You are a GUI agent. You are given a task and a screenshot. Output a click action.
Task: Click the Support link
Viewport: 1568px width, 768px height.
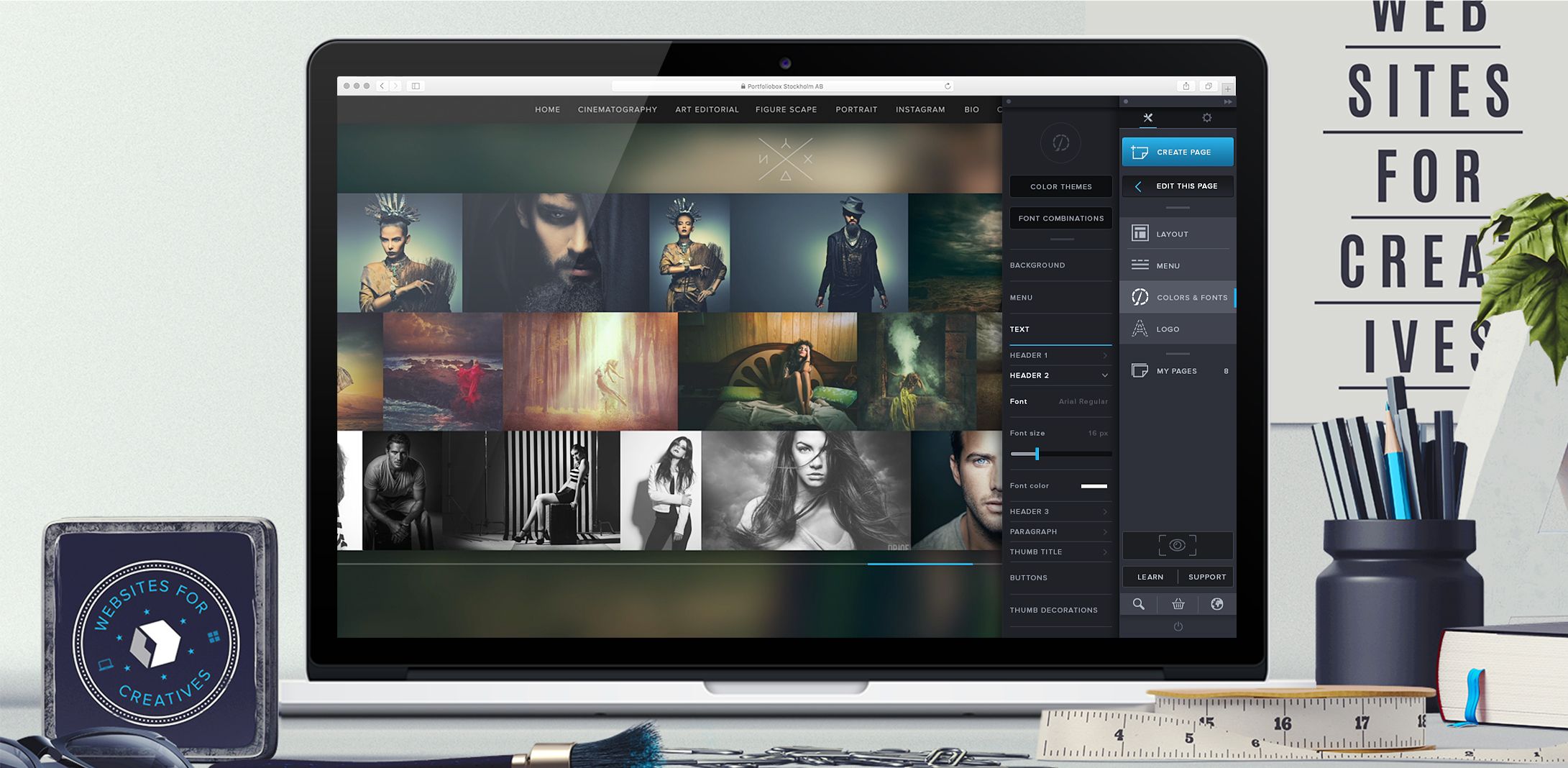pos(1207,577)
